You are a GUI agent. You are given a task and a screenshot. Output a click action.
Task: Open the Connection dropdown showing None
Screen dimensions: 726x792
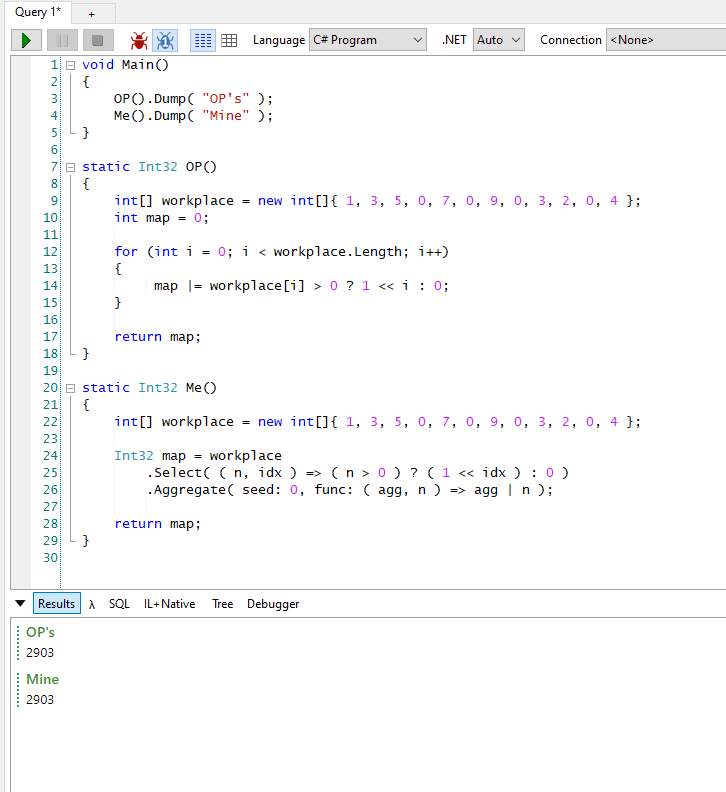pos(666,40)
